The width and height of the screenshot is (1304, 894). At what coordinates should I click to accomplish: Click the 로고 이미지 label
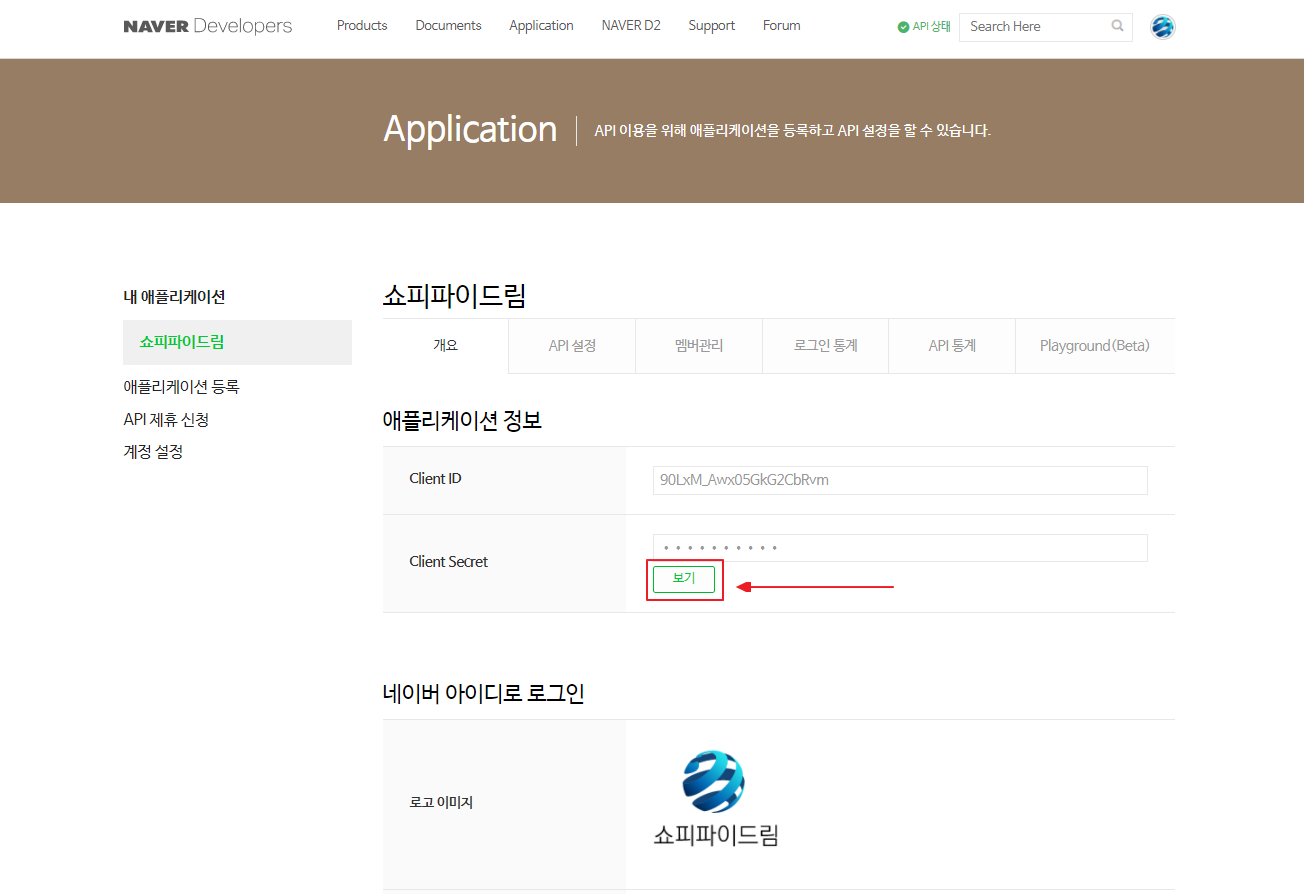[x=441, y=803]
